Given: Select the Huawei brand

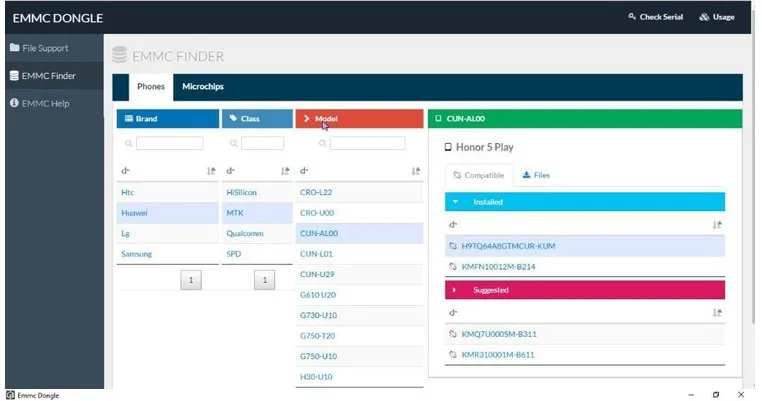Looking at the screenshot, I should point(168,213).
